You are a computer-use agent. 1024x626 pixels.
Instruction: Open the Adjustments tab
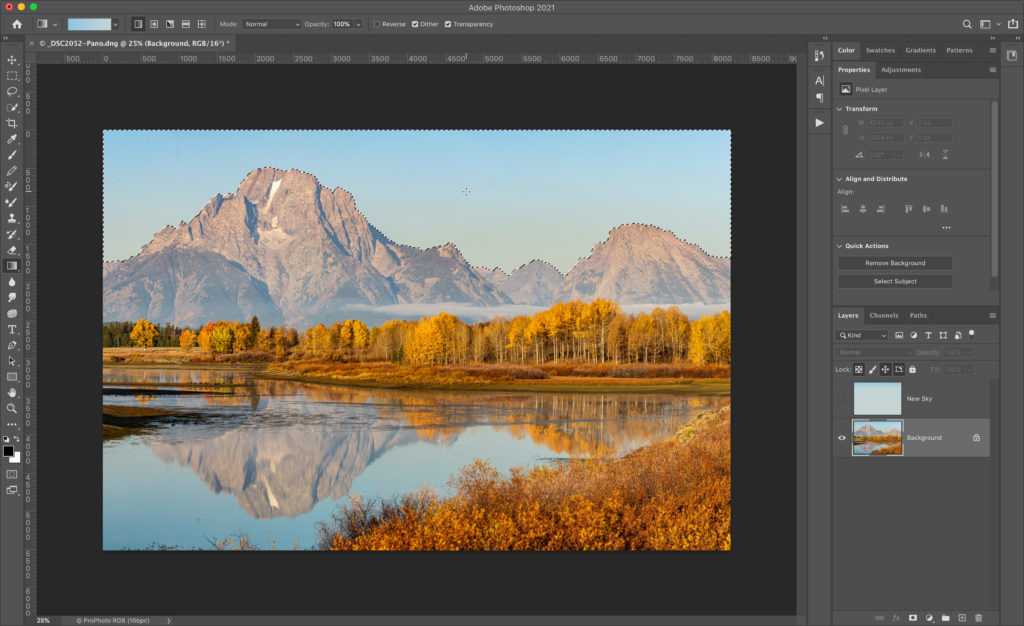(x=901, y=70)
